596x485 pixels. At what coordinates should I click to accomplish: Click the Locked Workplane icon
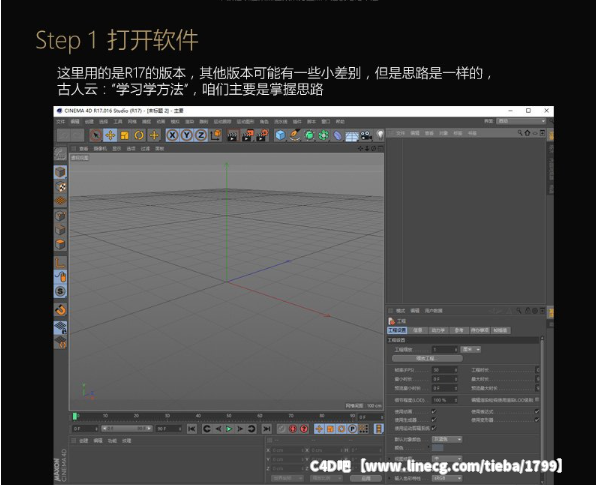[x=60, y=328]
